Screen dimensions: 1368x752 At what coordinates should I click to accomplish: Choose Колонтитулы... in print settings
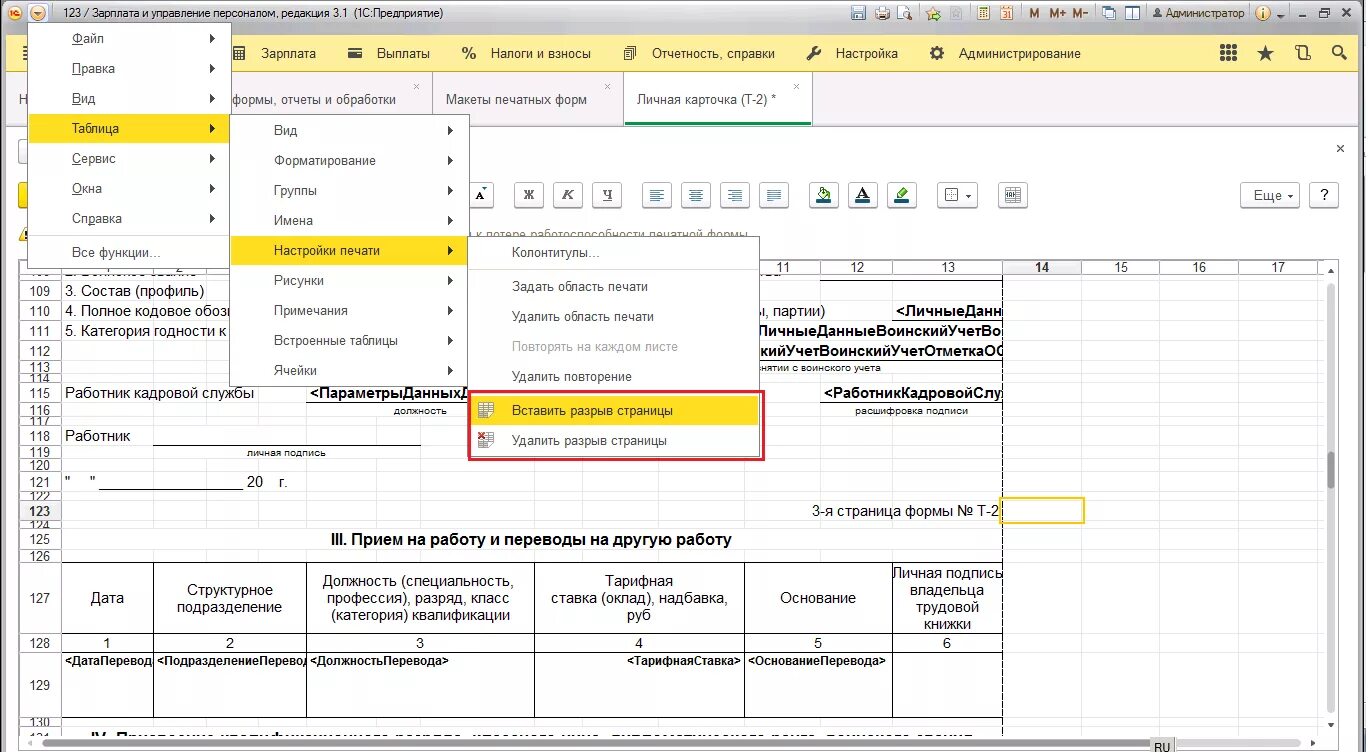614,253
